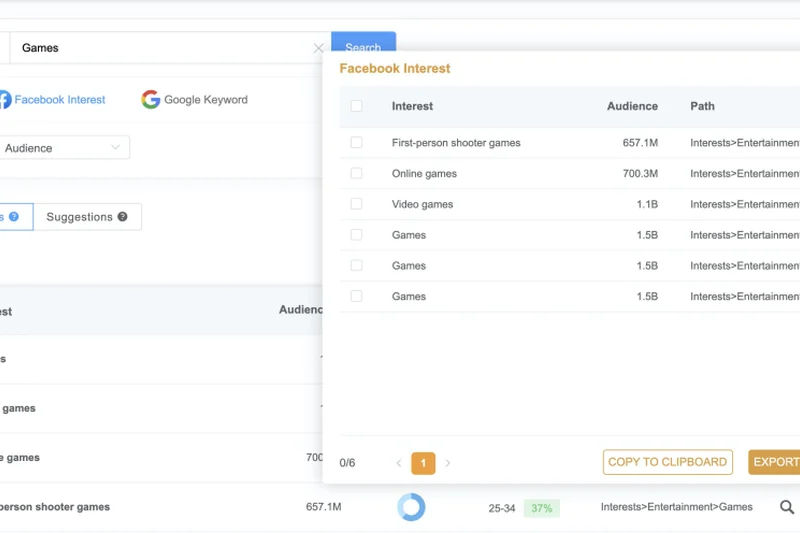Viewport: 800px width, 533px height.
Task: Click the blue help icon beside Suggestions tab
Action: coord(14,216)
